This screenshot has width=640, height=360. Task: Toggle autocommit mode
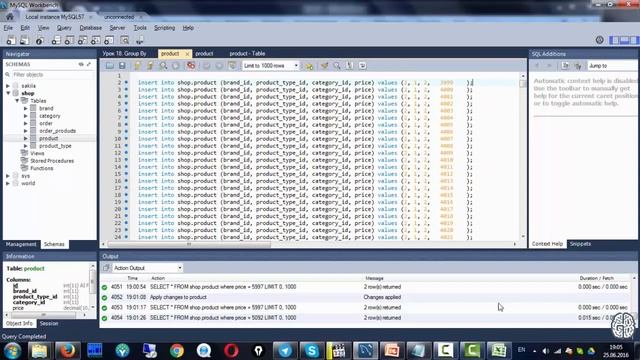point(232,66)
